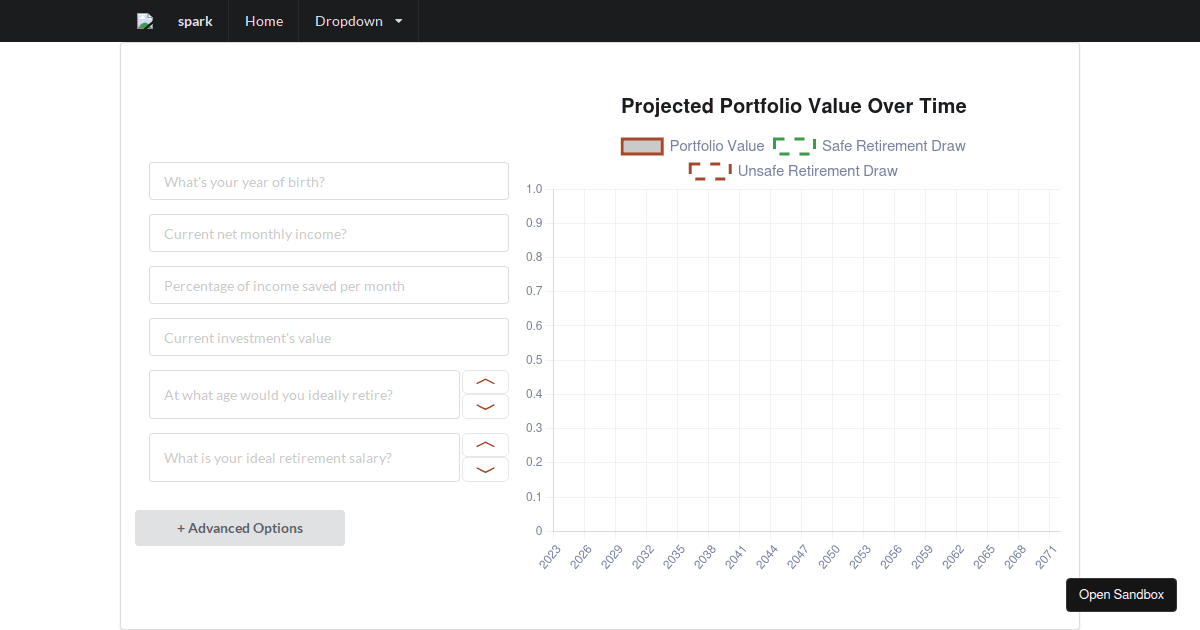Decrease ideal retirement age with down chevron
The width and height of the screenshot is (1200, 630).
click(x=485, y=407)
